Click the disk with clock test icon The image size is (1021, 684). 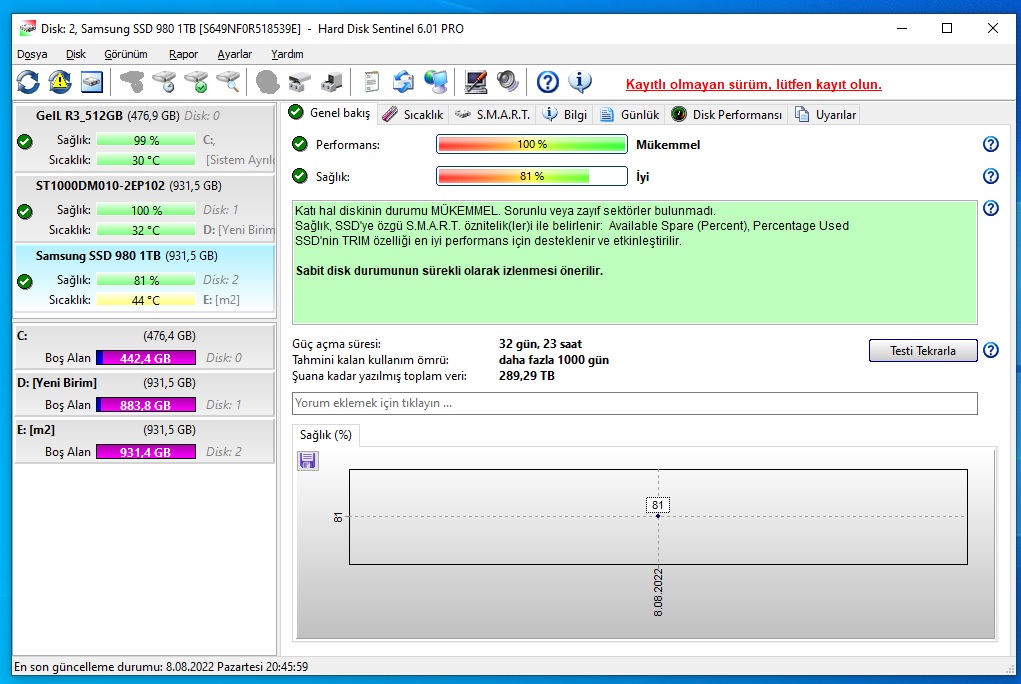point(165,82)
